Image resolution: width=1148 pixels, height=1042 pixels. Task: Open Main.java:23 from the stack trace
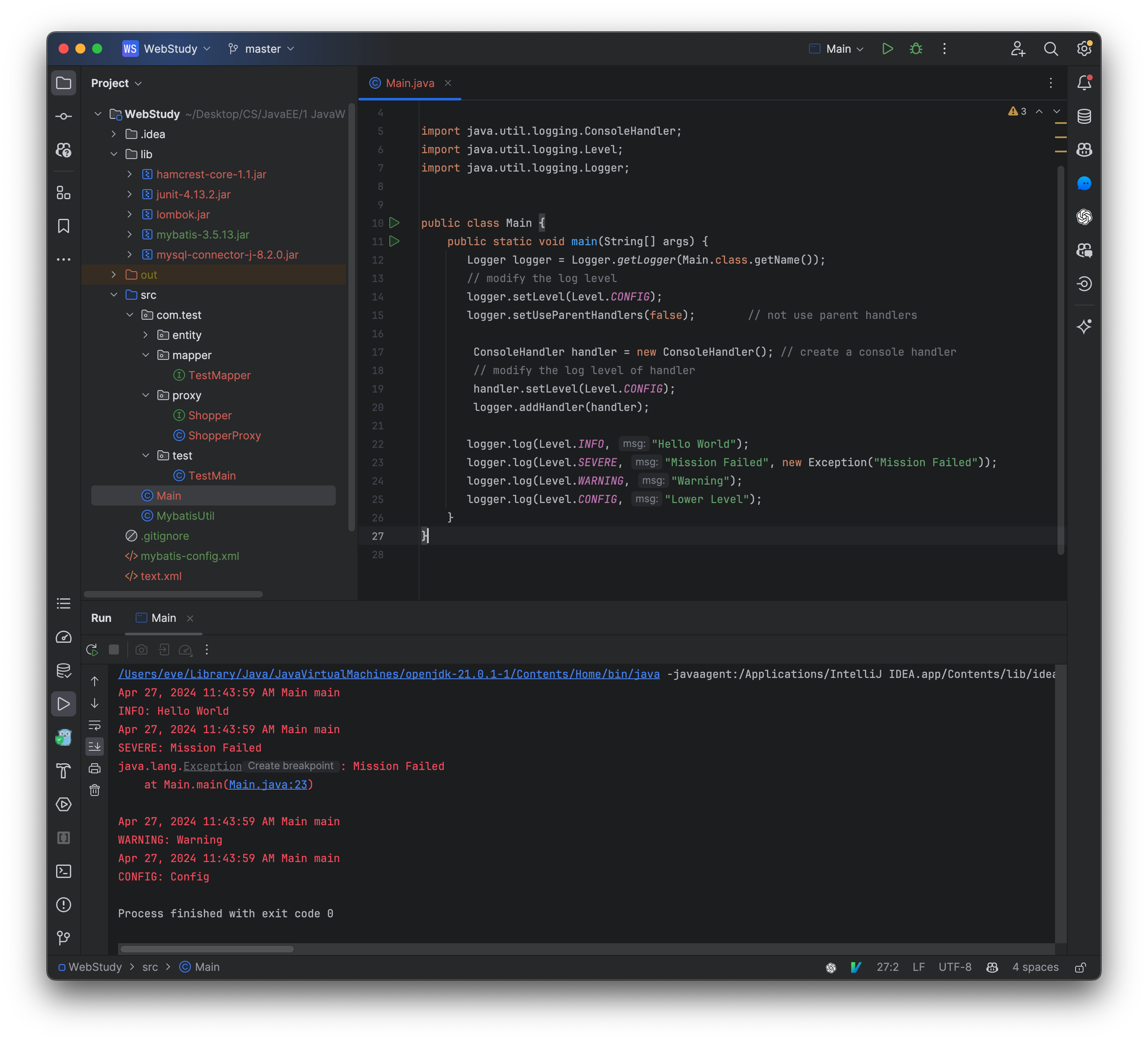[x=269, y=784]
